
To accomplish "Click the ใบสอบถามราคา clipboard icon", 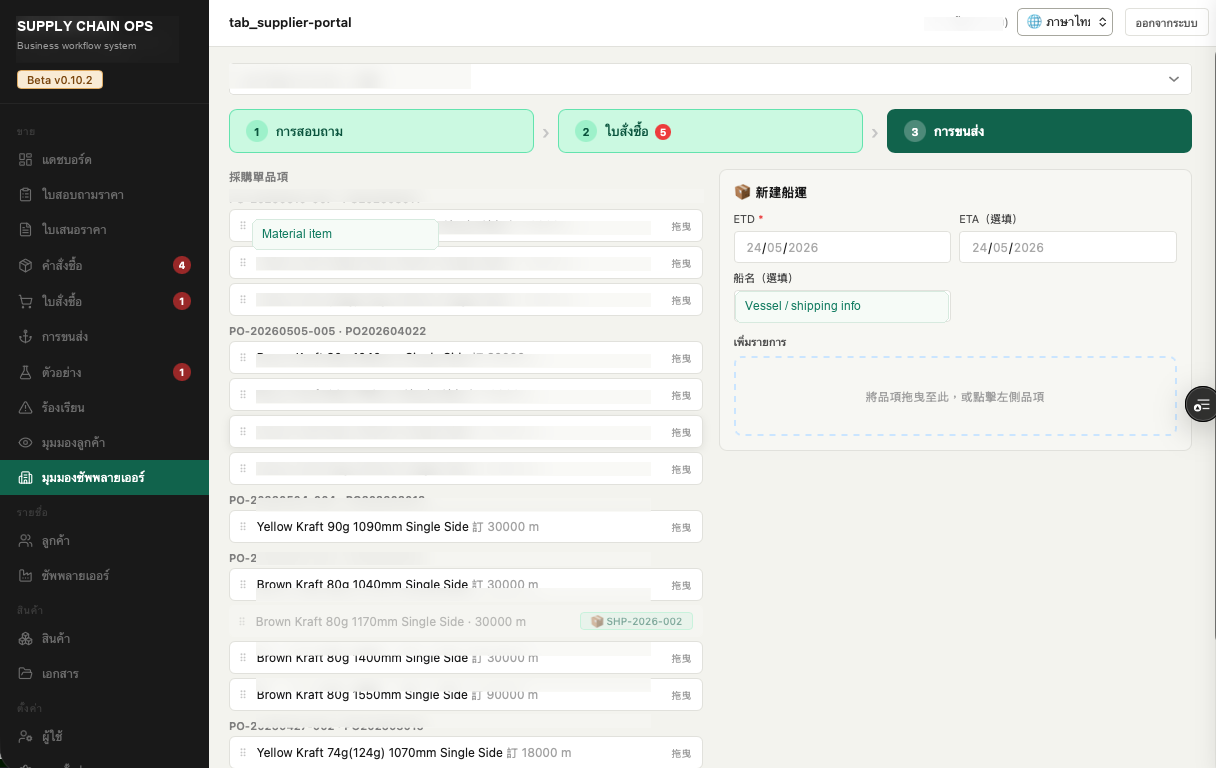I will (x=26, y=194).
